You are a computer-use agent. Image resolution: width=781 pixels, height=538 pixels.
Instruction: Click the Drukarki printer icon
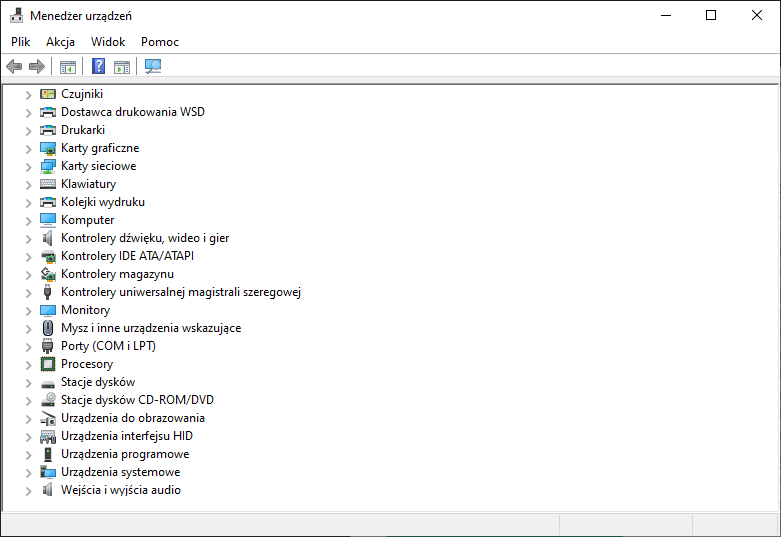(48, 130)
